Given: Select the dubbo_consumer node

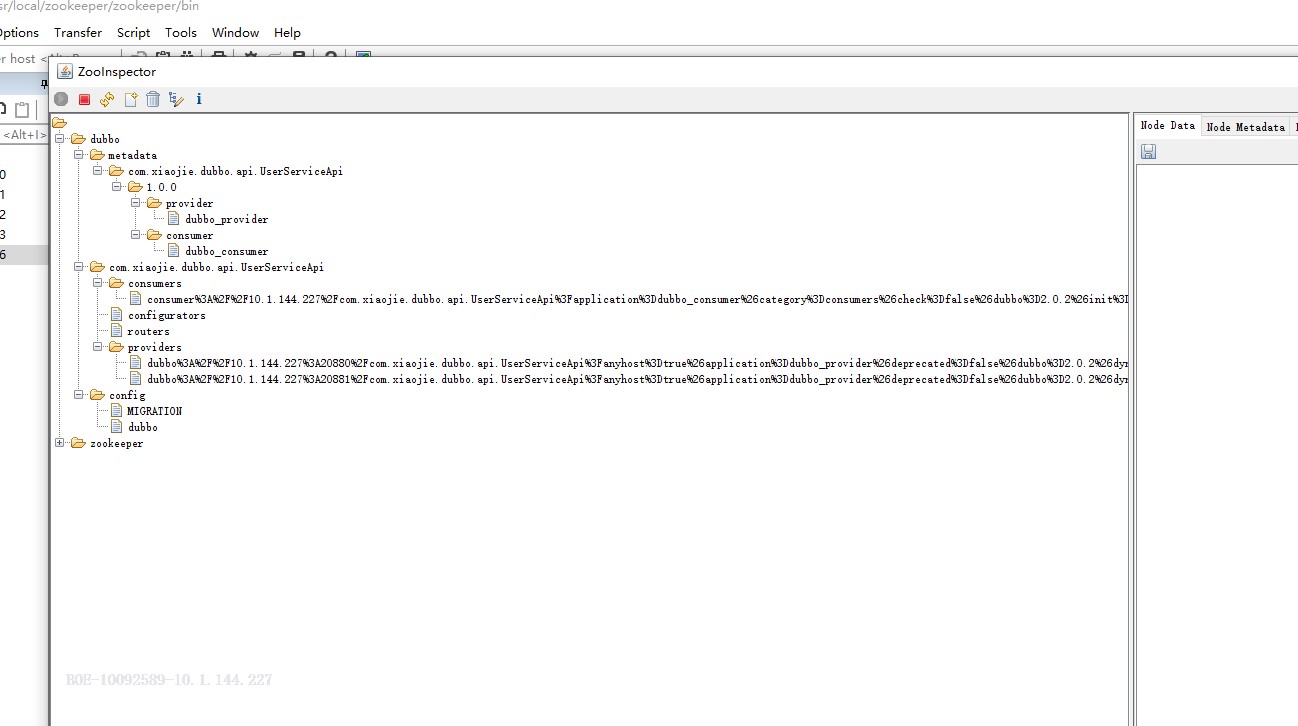Looking at the screenshot, I should tap(227, 251).
